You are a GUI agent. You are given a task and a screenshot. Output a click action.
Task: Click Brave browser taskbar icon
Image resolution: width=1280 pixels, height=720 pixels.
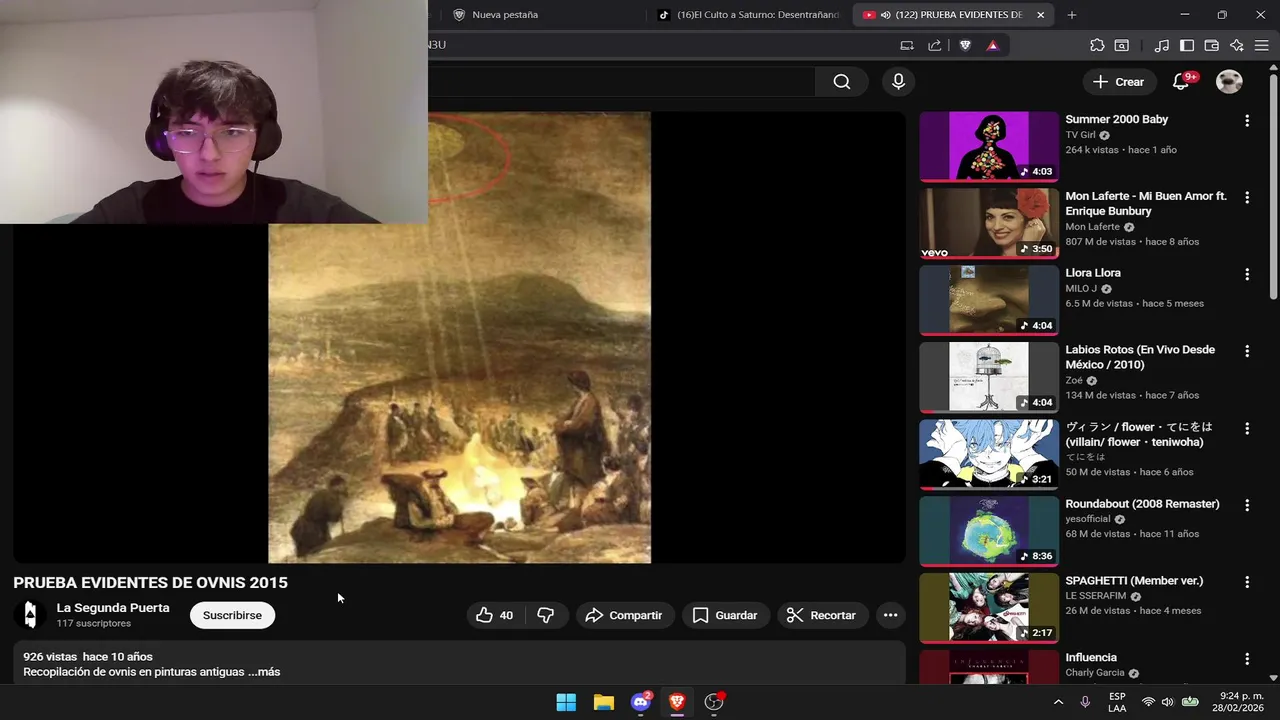677,702
